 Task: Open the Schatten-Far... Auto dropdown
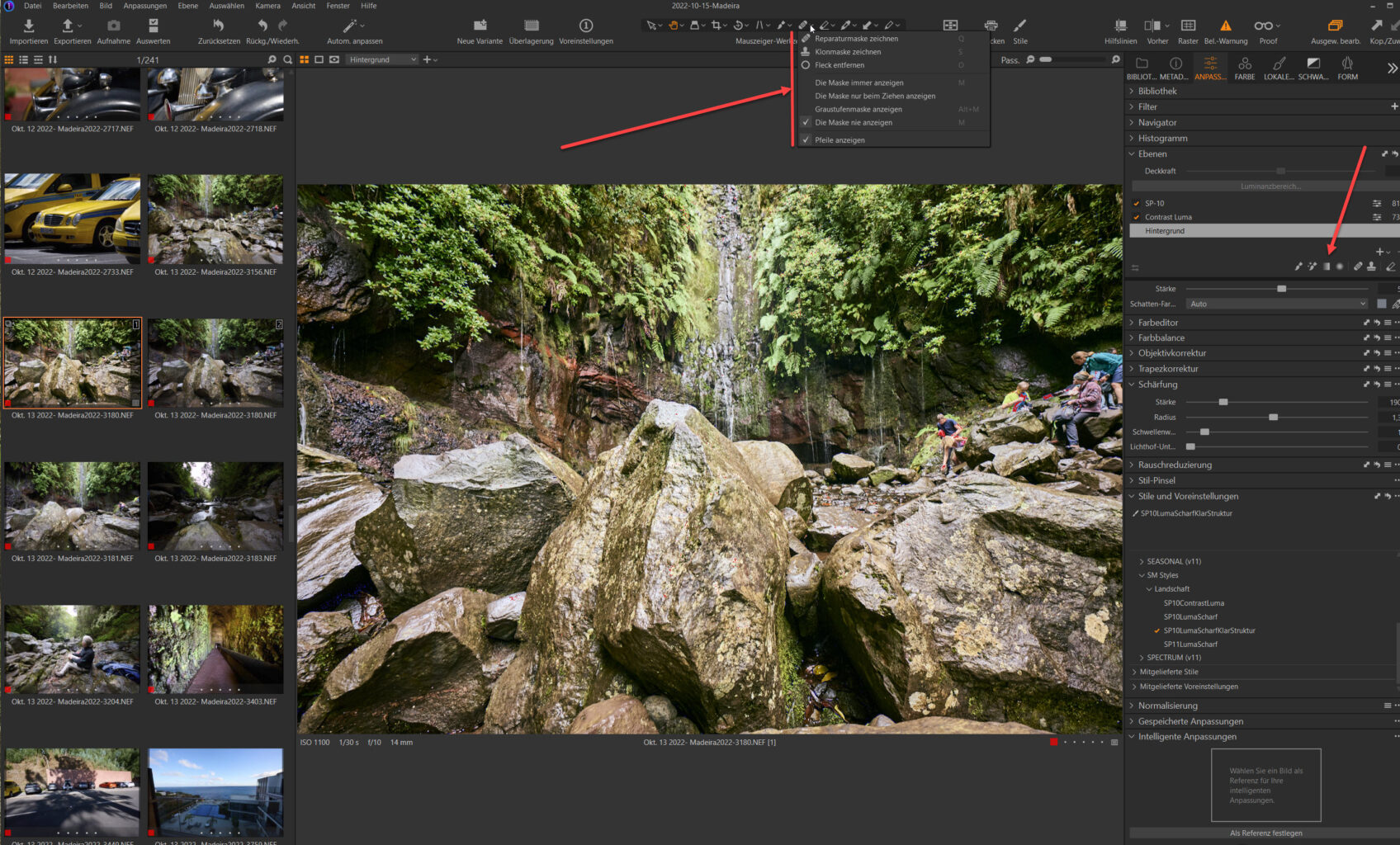pos(1277,304)
